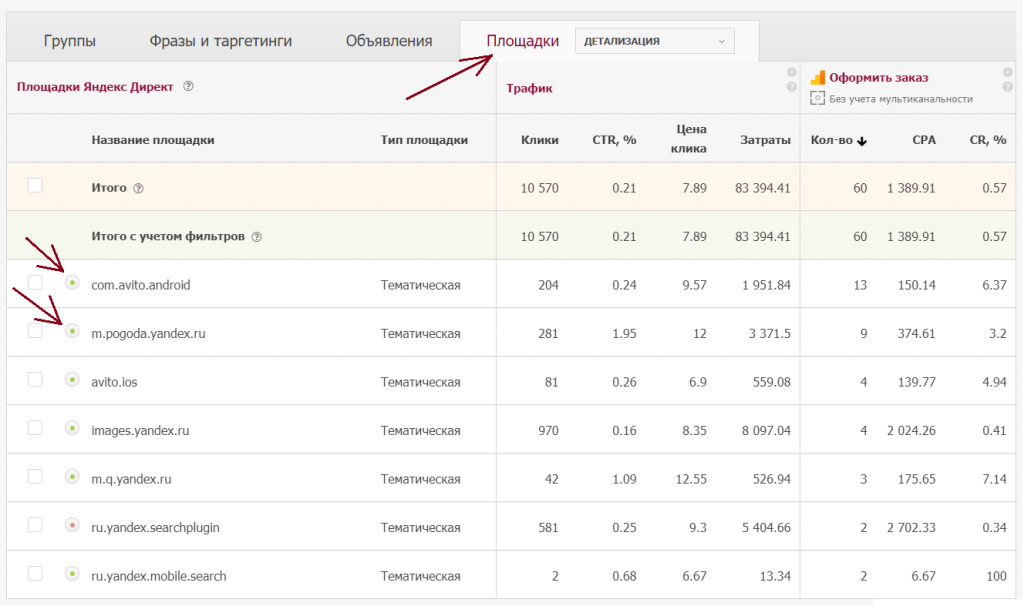Click the Google Analytics icon near Оформить заказ
1024x606 pixels.
[x=817, y=77]
